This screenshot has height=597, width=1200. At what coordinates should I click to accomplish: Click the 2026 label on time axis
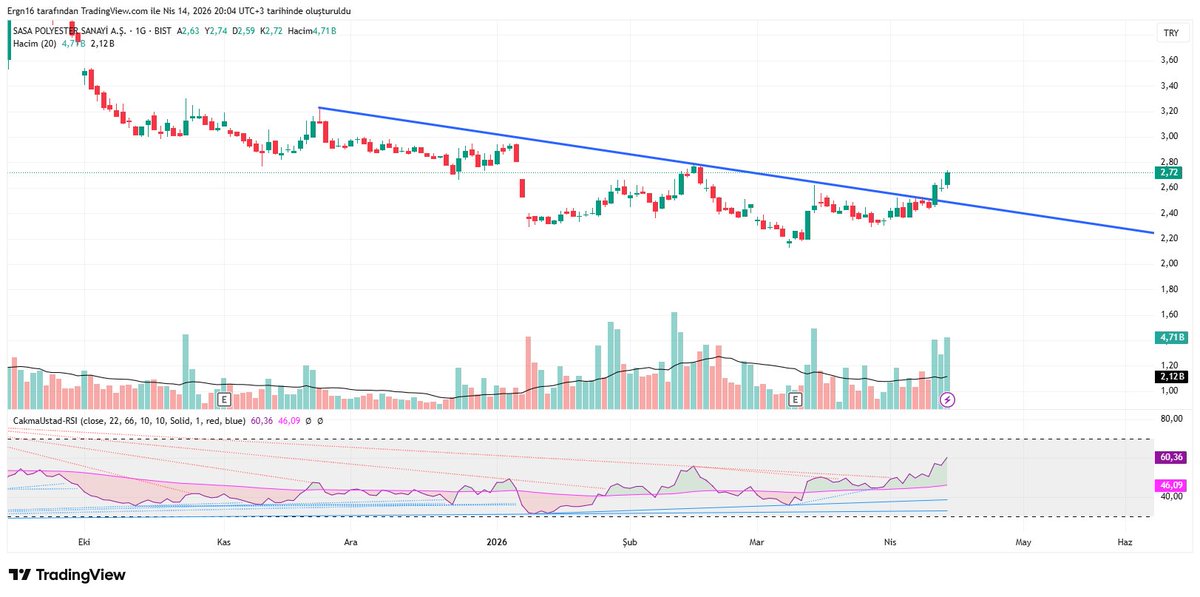pos(496,542)
